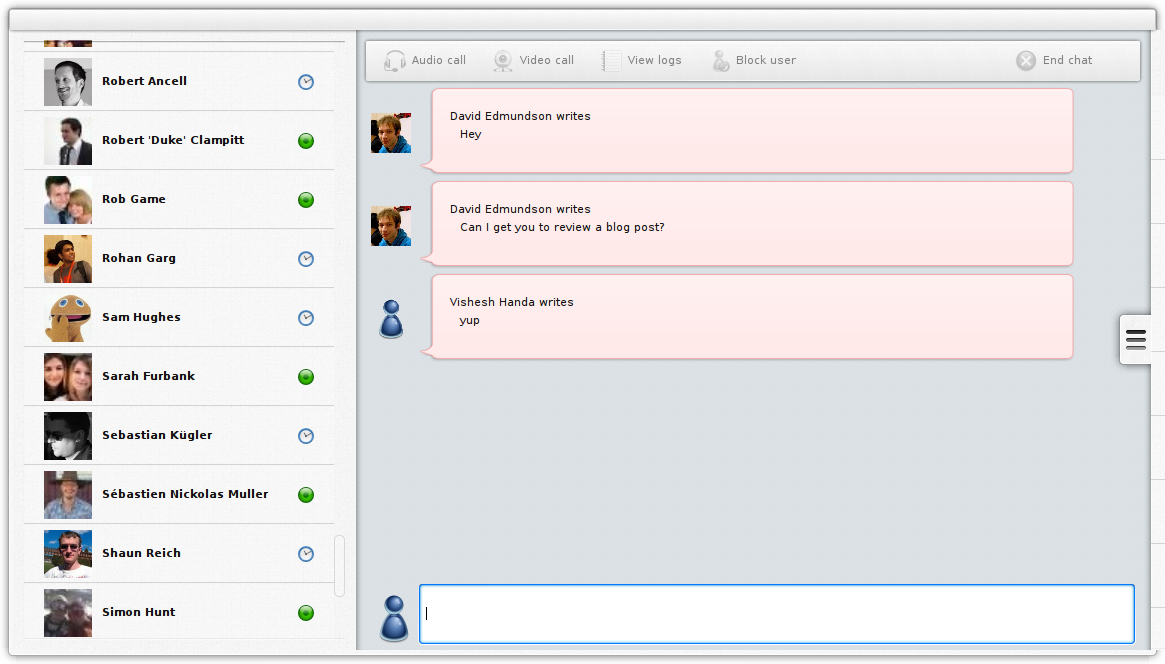Click Rob Game's avatar photo
The image size is (1165, 664).
[x=68, y=200]
